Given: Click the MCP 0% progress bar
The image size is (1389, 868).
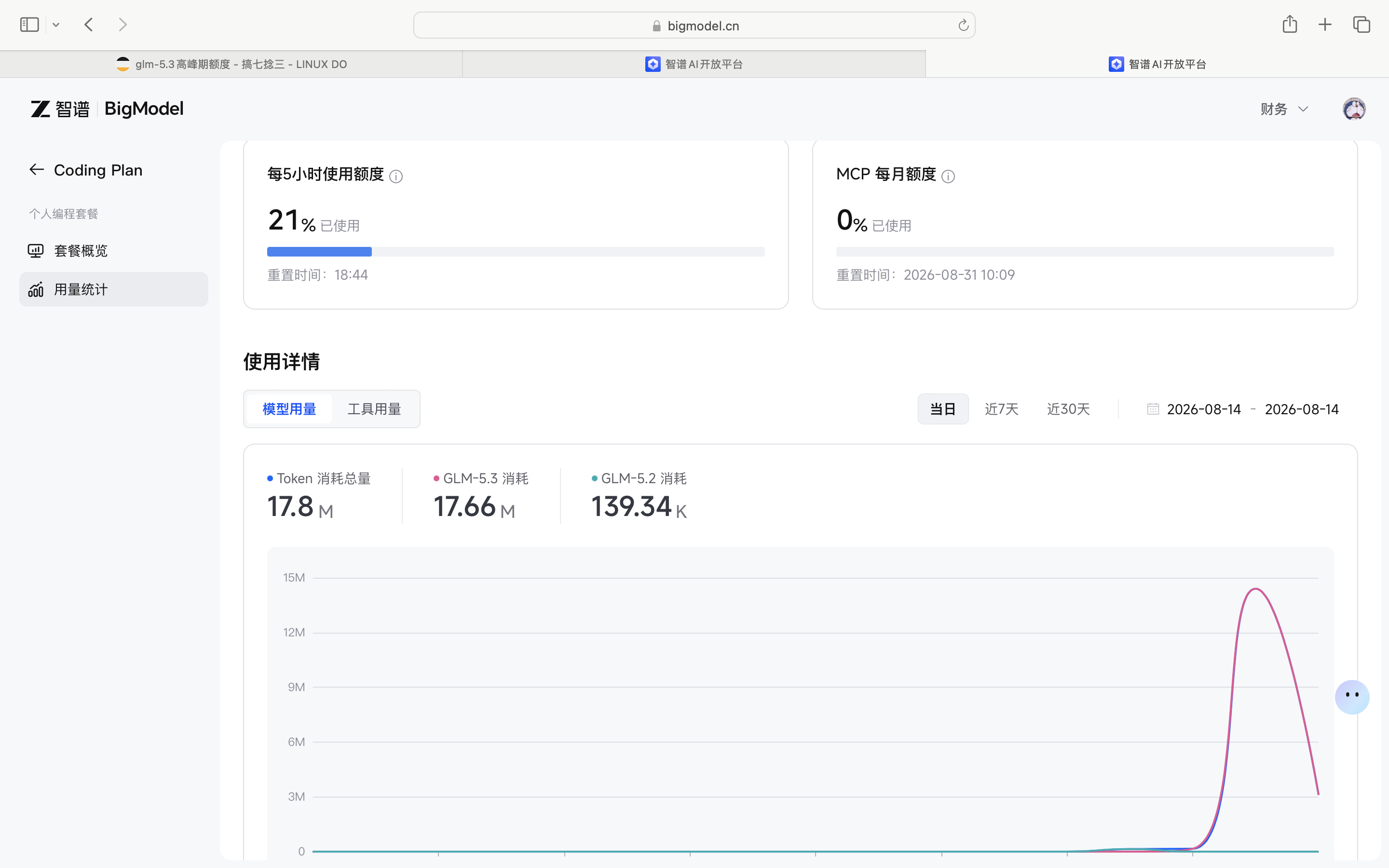Looking at the screenshot, I should [x=1085, y=251].
